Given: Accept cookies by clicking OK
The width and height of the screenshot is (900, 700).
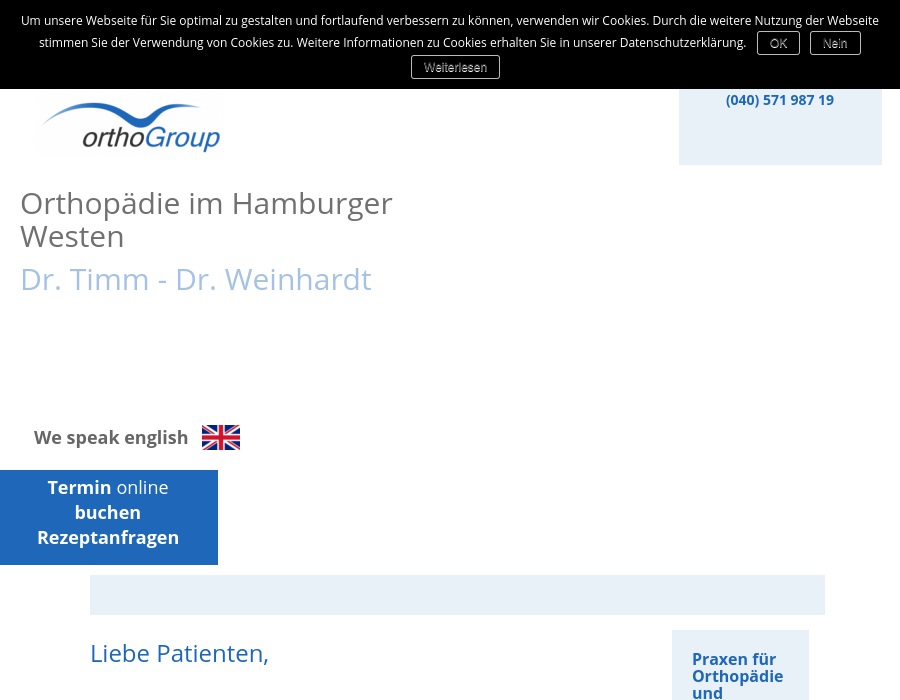Looking at the screenshot, I should 778,43.
